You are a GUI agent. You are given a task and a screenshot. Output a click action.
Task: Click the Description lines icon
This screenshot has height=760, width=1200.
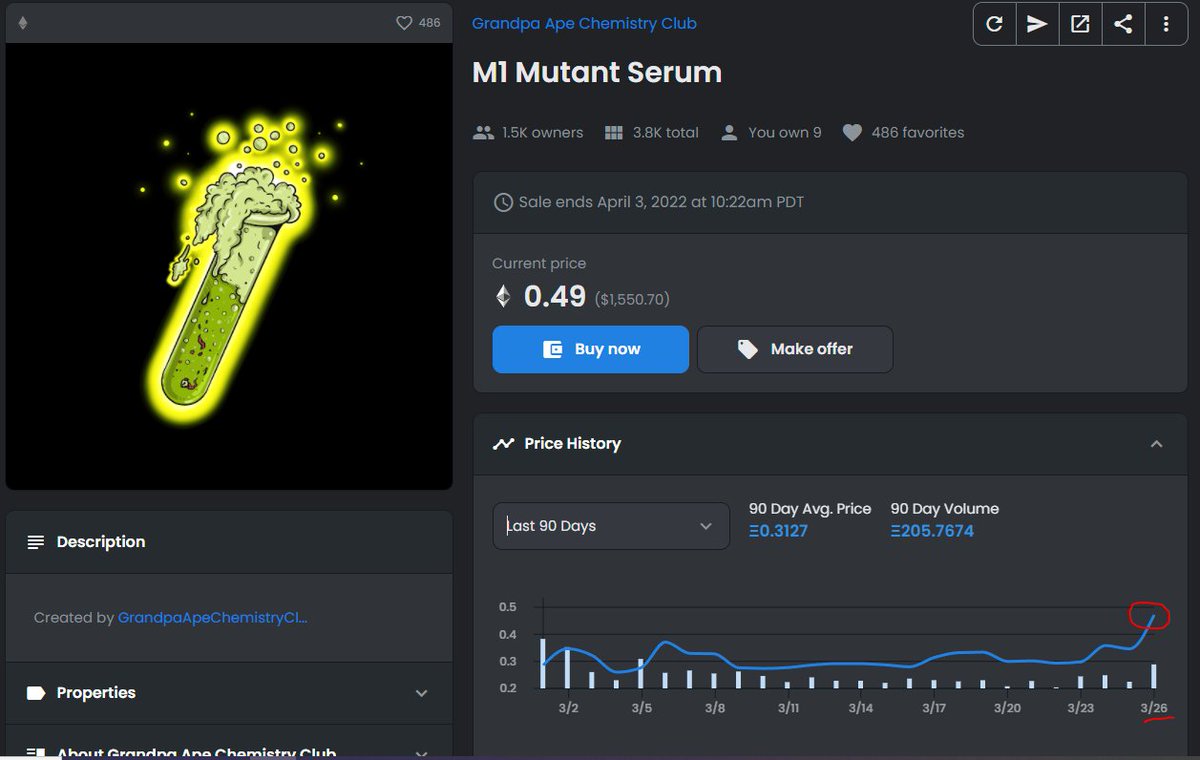(36, 542)
